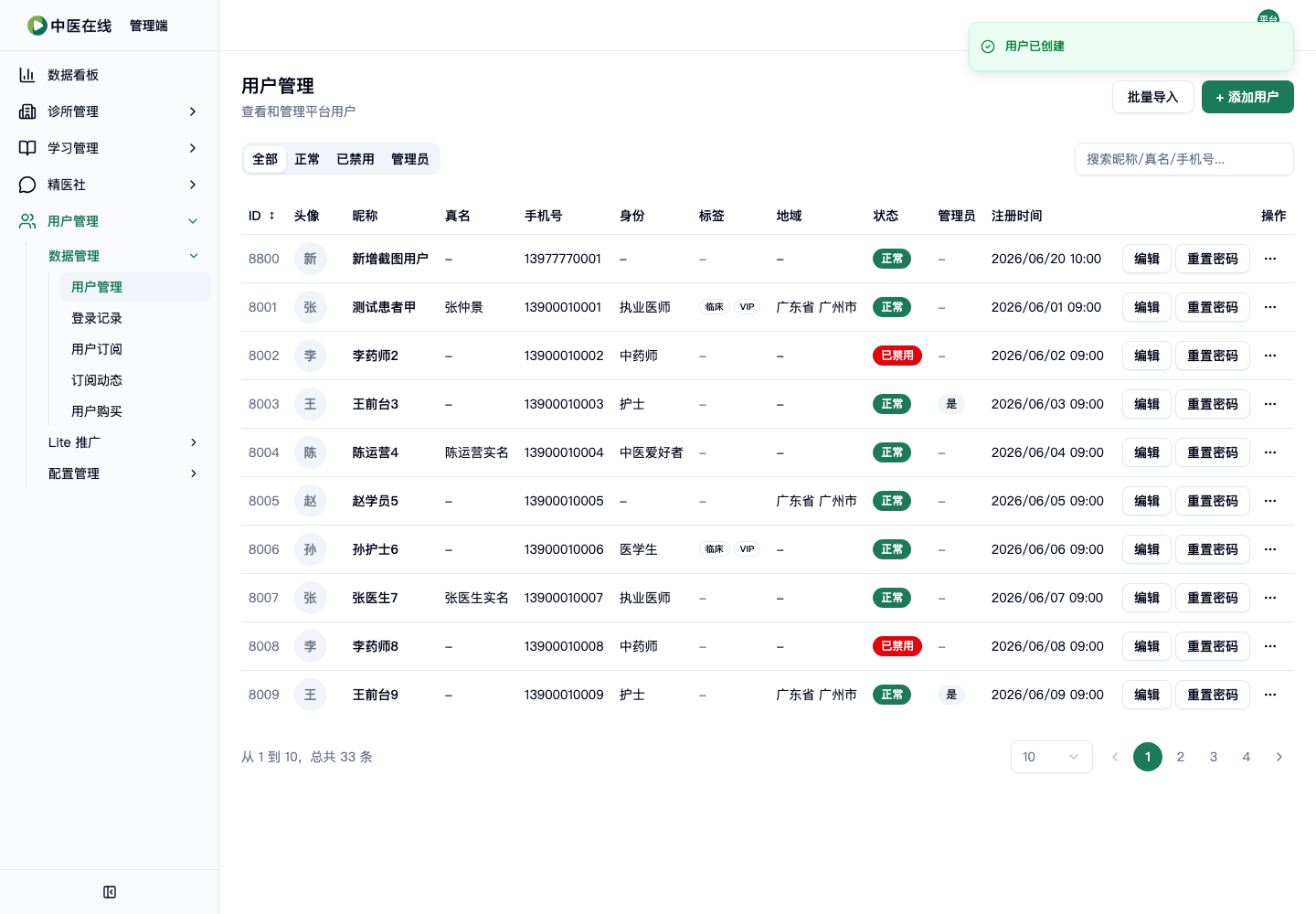
Task: Click registration time 2026/06/20 10:00
Action: pos(1046,259)
